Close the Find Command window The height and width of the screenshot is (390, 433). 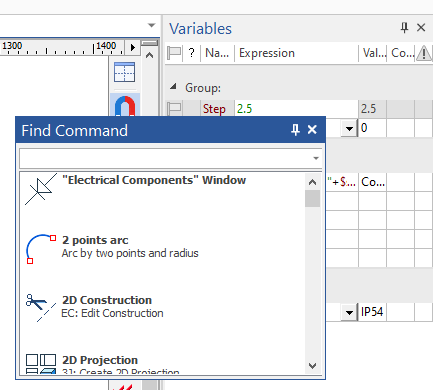tap(312, 130)
